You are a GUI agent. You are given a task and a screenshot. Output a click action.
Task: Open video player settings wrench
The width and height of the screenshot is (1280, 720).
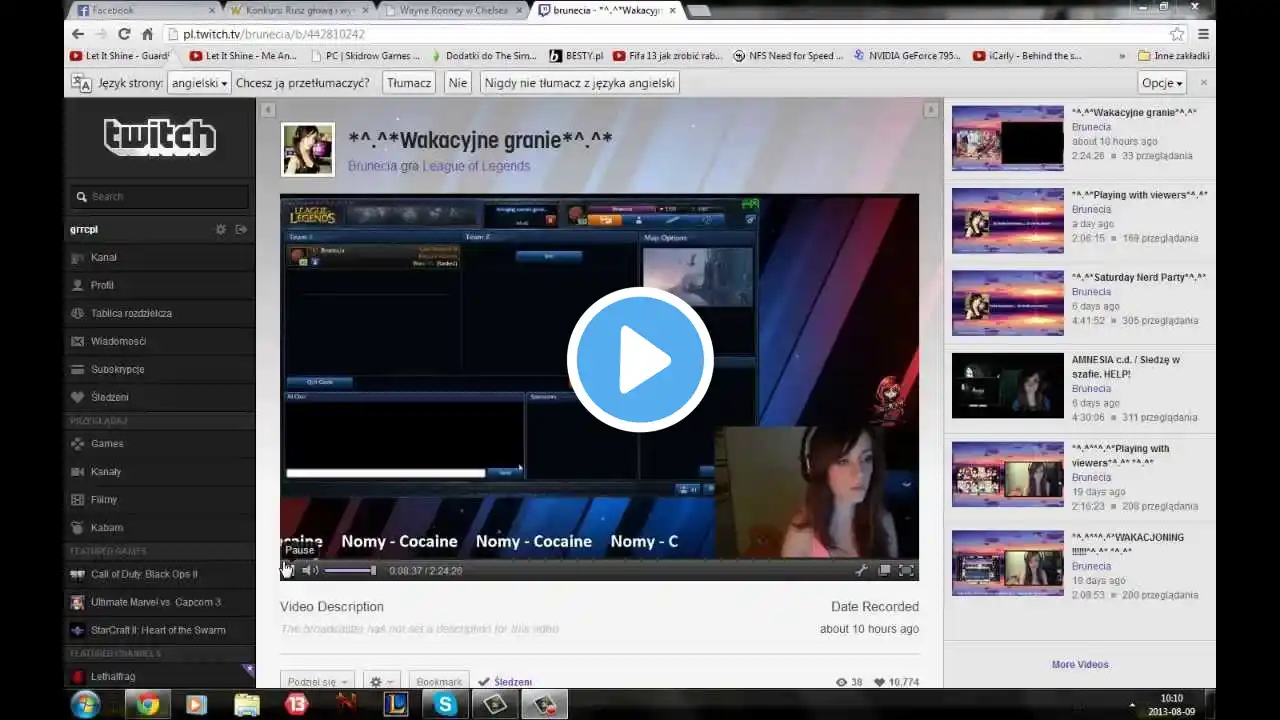[x=861, y=570]
